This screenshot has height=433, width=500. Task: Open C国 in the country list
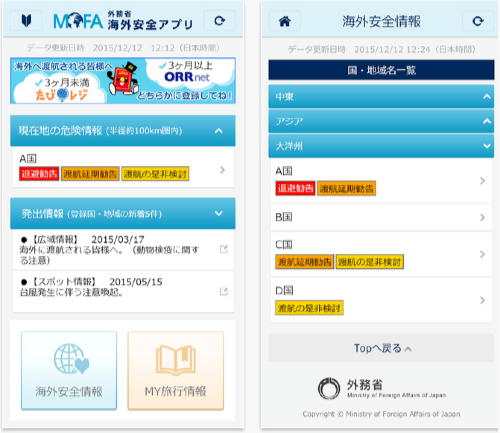tap(381, 254)
